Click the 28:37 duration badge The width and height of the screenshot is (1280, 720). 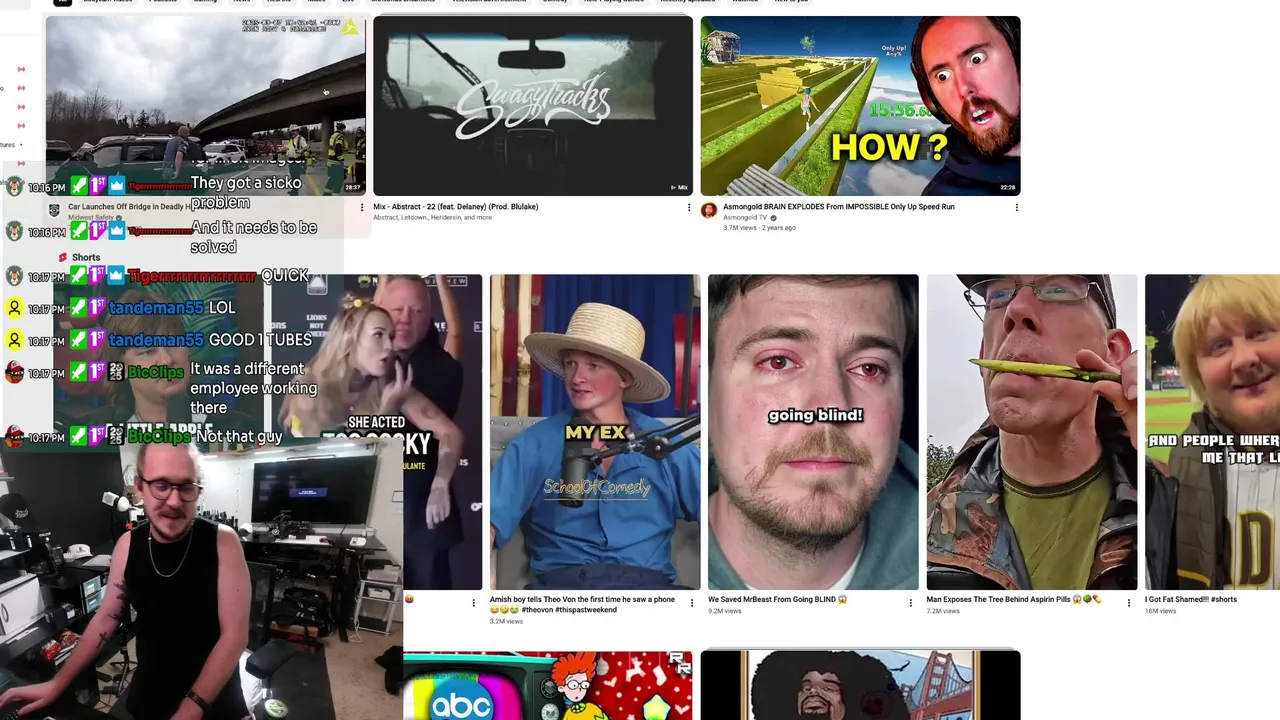(353, 187)
